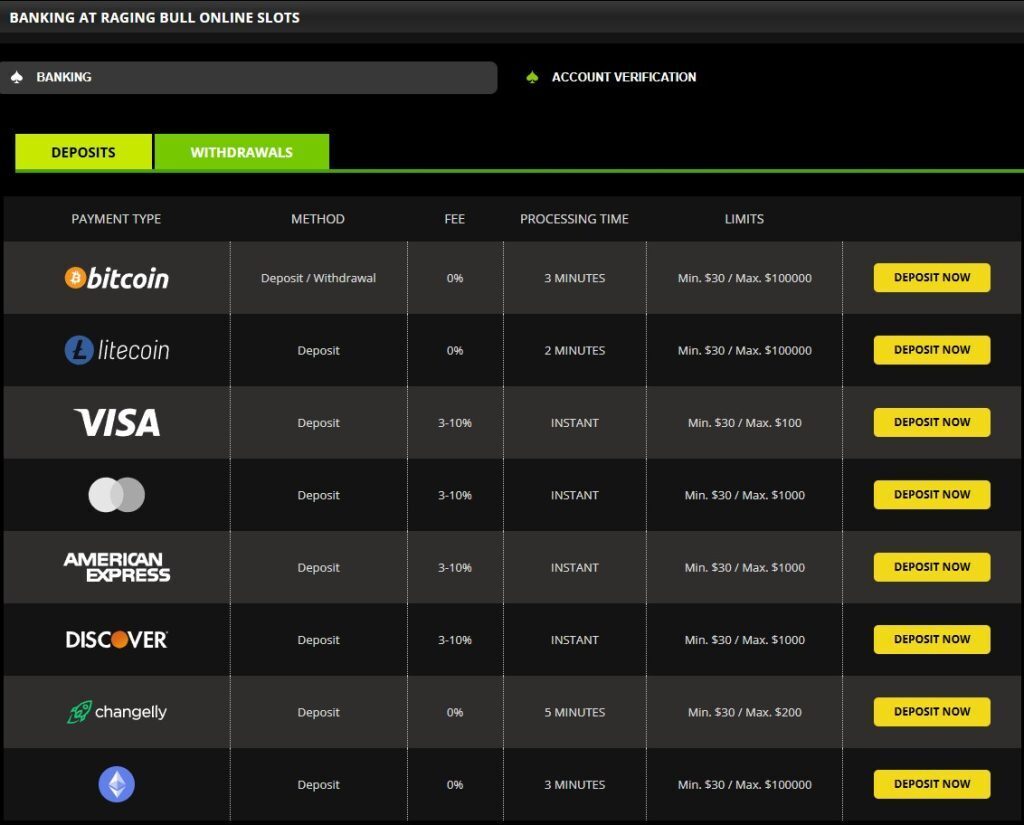Click the white spade icon beside Banking

pyautogui.click(x=17, y=77)
